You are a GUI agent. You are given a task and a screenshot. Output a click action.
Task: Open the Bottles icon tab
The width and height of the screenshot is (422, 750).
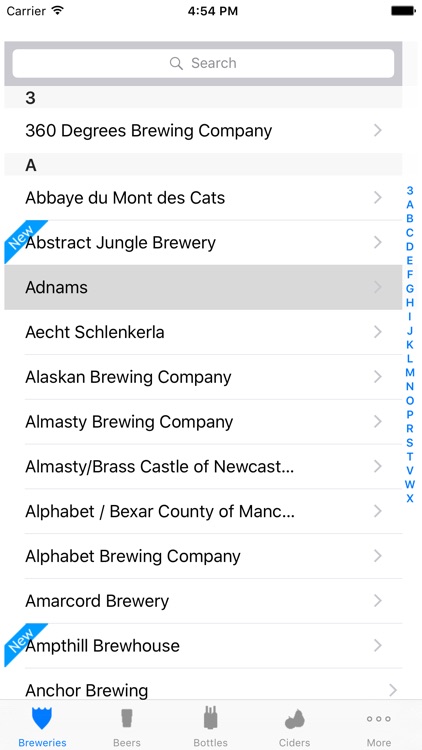point(211,718)
